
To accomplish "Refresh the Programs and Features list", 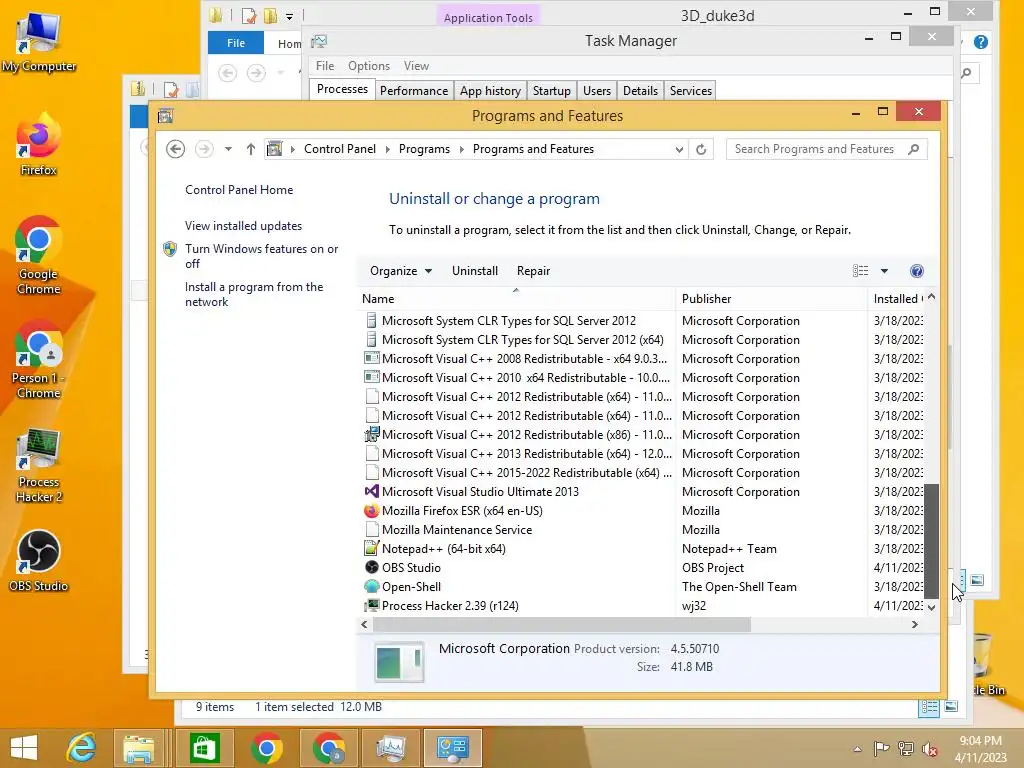I will 701,149.
